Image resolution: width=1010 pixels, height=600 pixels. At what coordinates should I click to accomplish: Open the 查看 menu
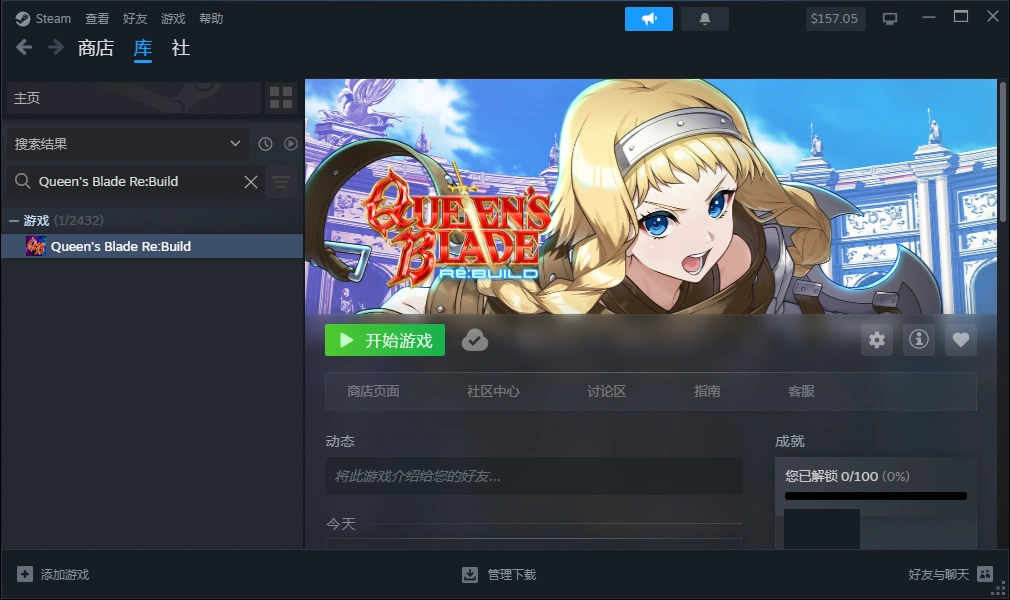point(97,19)
